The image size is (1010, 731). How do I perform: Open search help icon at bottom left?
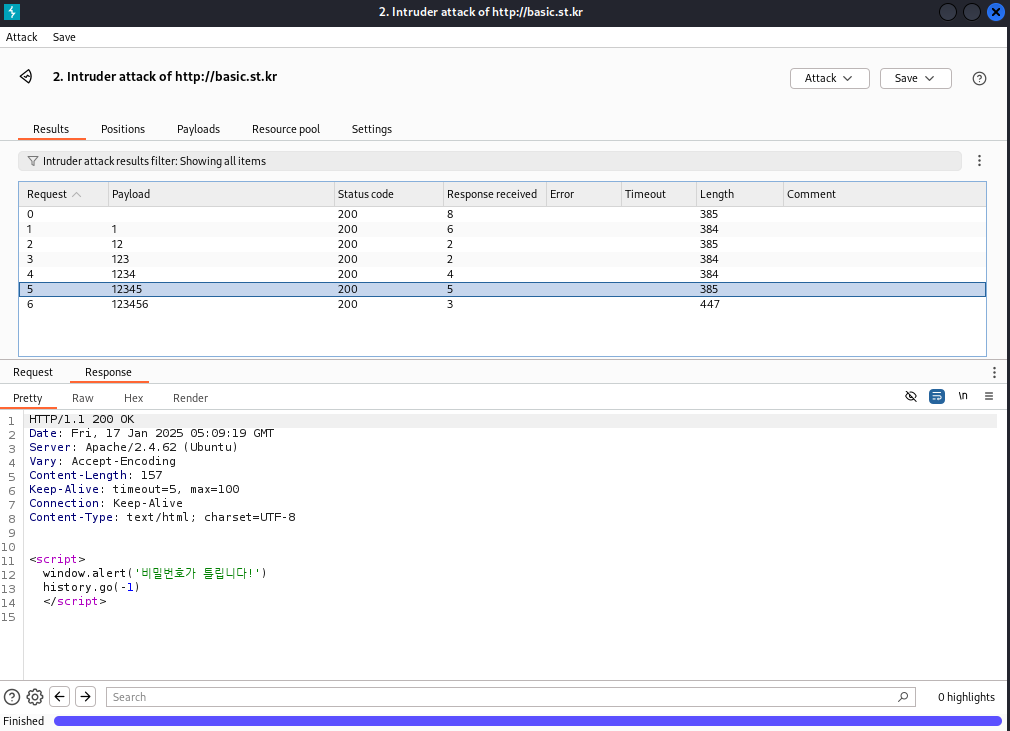12,697
